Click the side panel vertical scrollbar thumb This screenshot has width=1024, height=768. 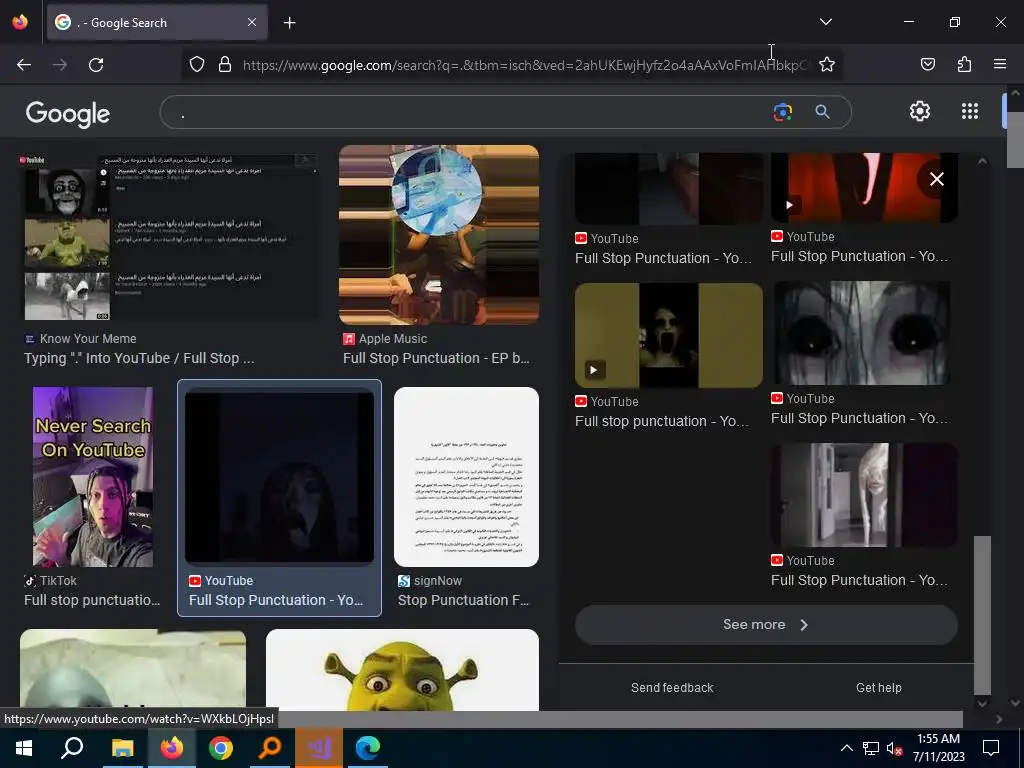pos(982,615)
